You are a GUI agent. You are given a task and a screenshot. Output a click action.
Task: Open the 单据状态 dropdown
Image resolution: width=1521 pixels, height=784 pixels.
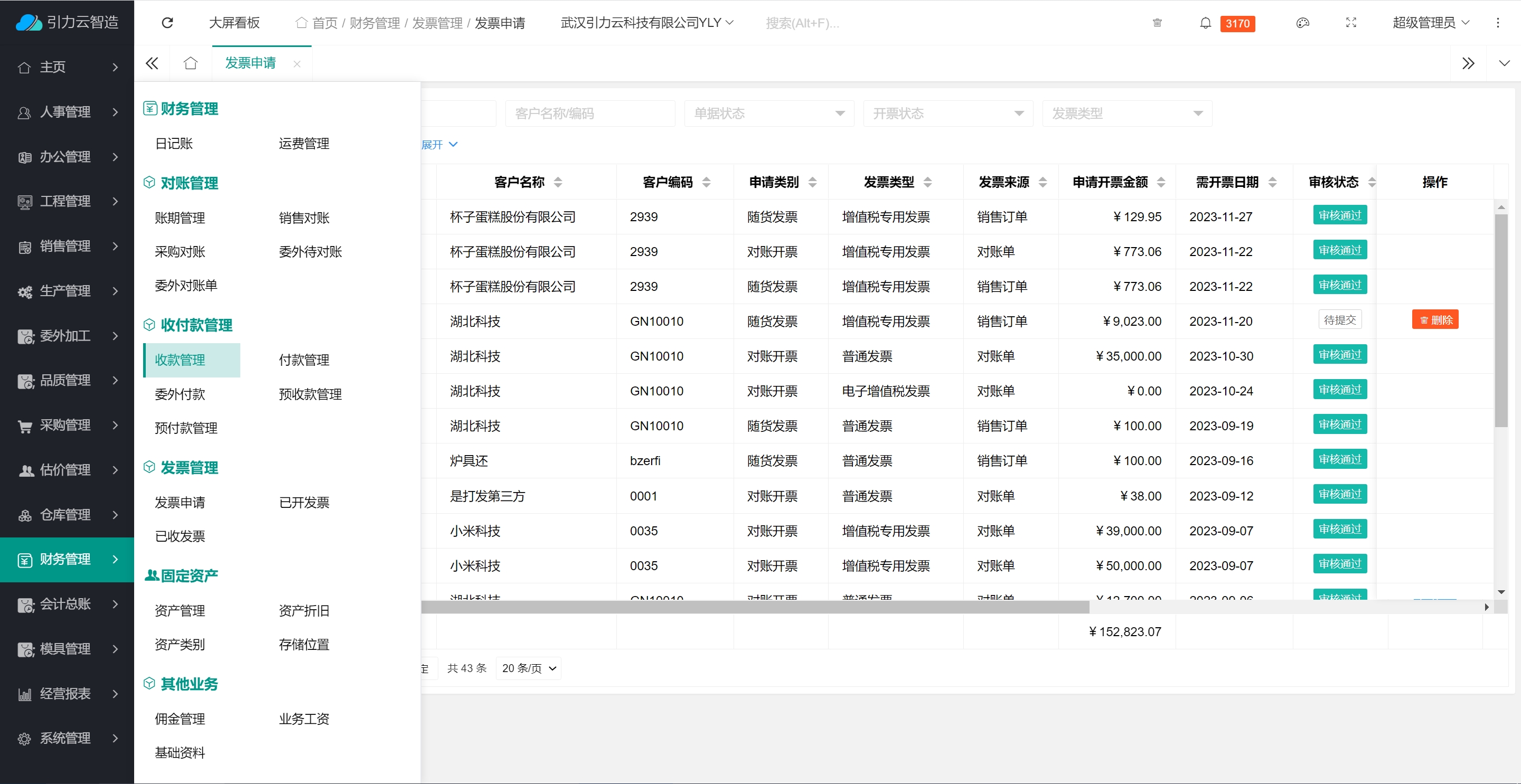[768, 114]
